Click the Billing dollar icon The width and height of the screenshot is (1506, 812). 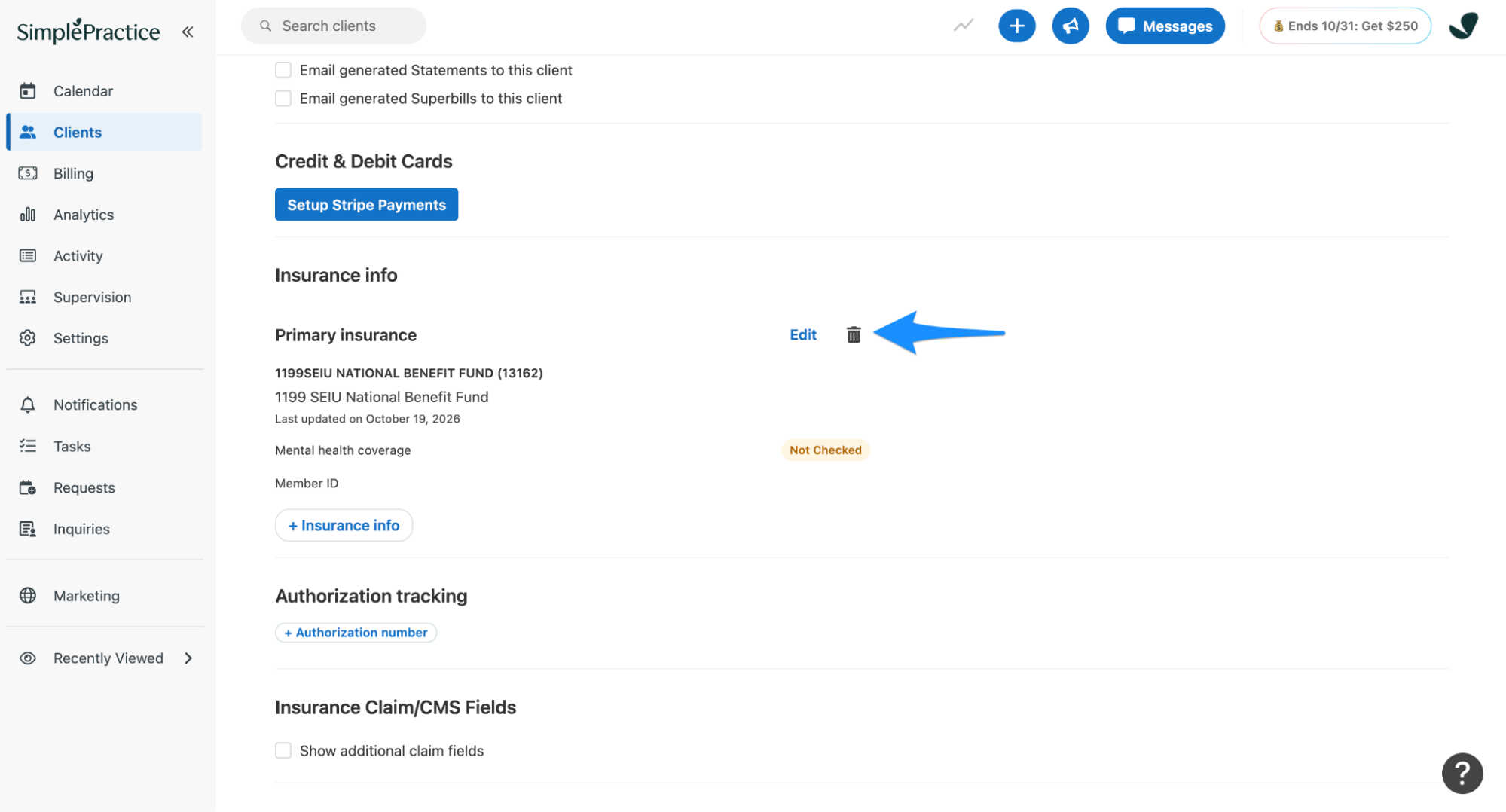pos(28,173)
